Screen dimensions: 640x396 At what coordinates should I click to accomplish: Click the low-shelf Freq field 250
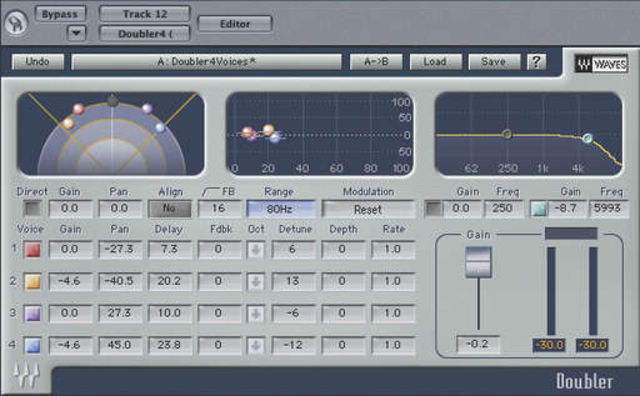point(503,209)
